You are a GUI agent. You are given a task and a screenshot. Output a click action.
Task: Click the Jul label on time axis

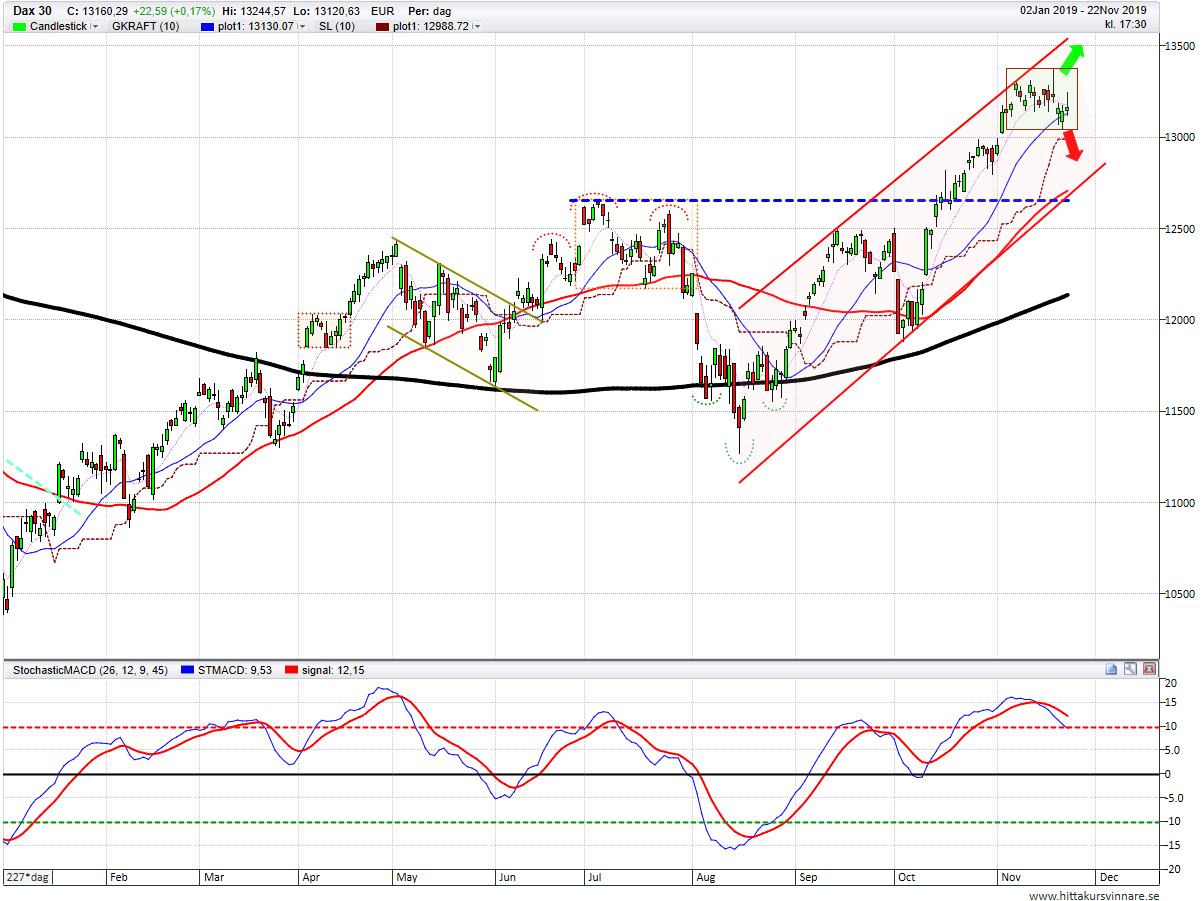[x=594, y=877]
